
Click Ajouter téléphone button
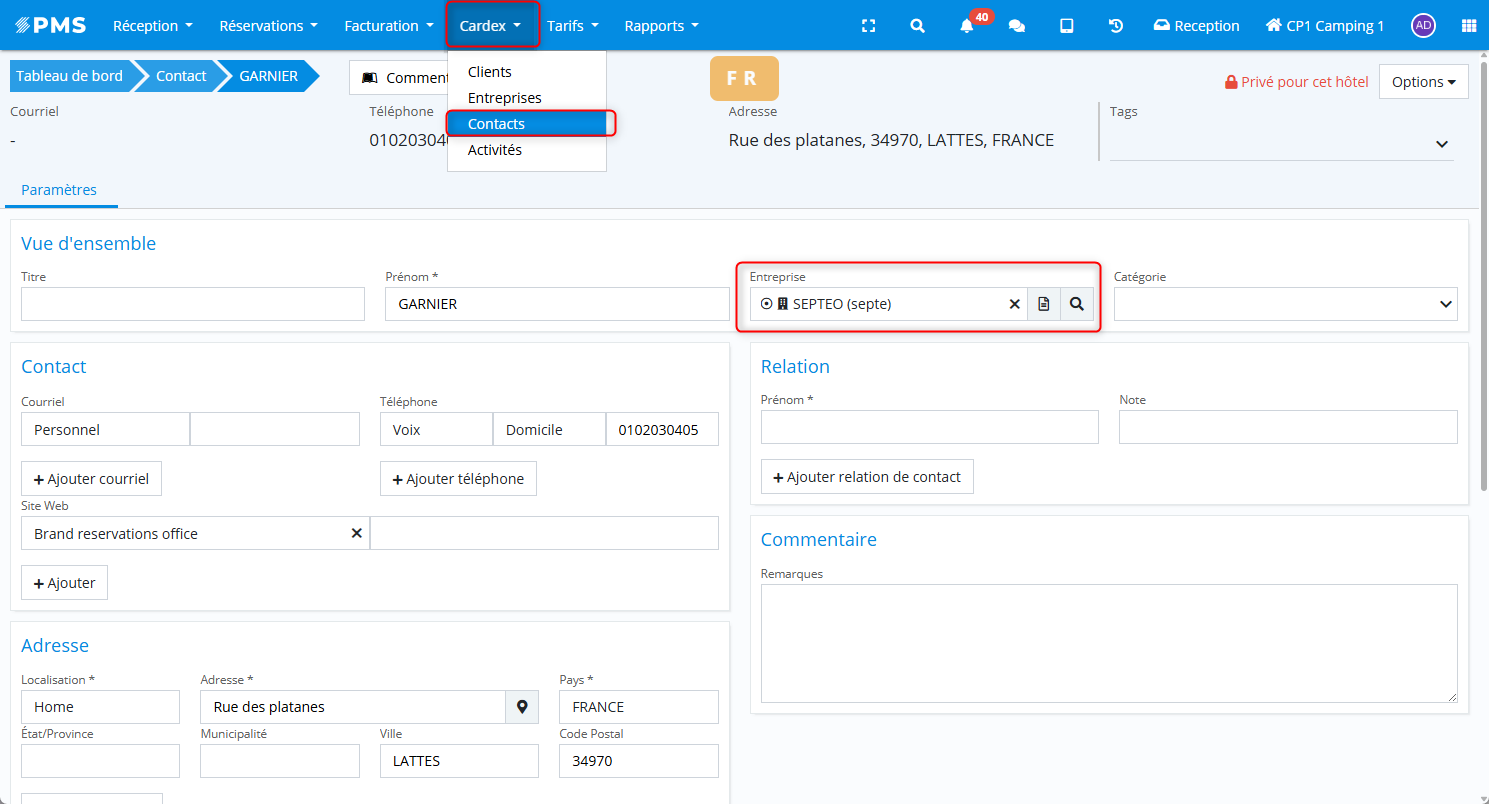[x=458, y=479]
